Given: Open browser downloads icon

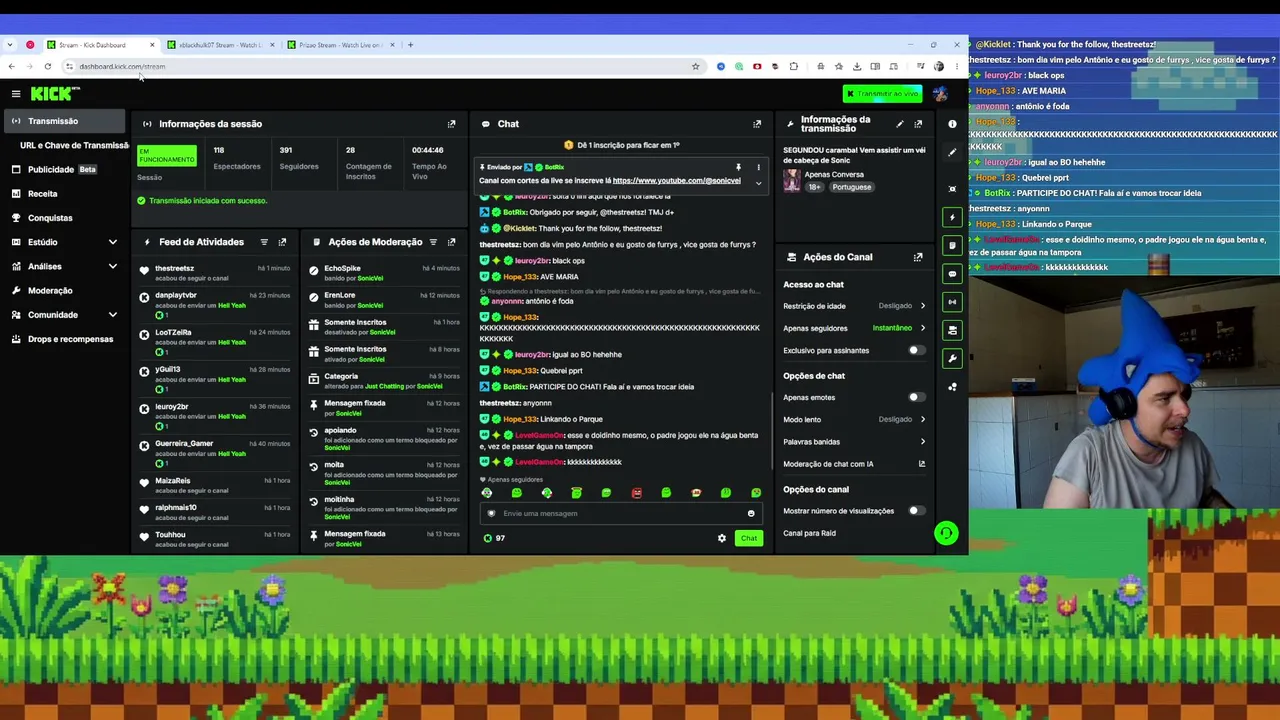Looking at the screenshot, I should (x=857, y=67).
